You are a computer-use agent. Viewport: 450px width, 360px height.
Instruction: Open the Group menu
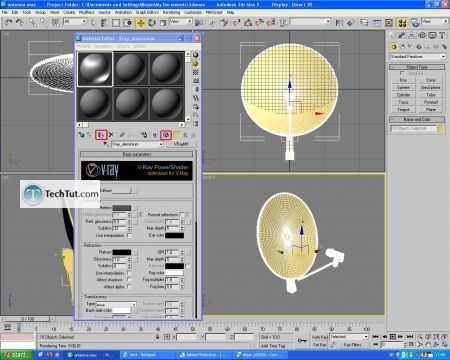(40, 12)
